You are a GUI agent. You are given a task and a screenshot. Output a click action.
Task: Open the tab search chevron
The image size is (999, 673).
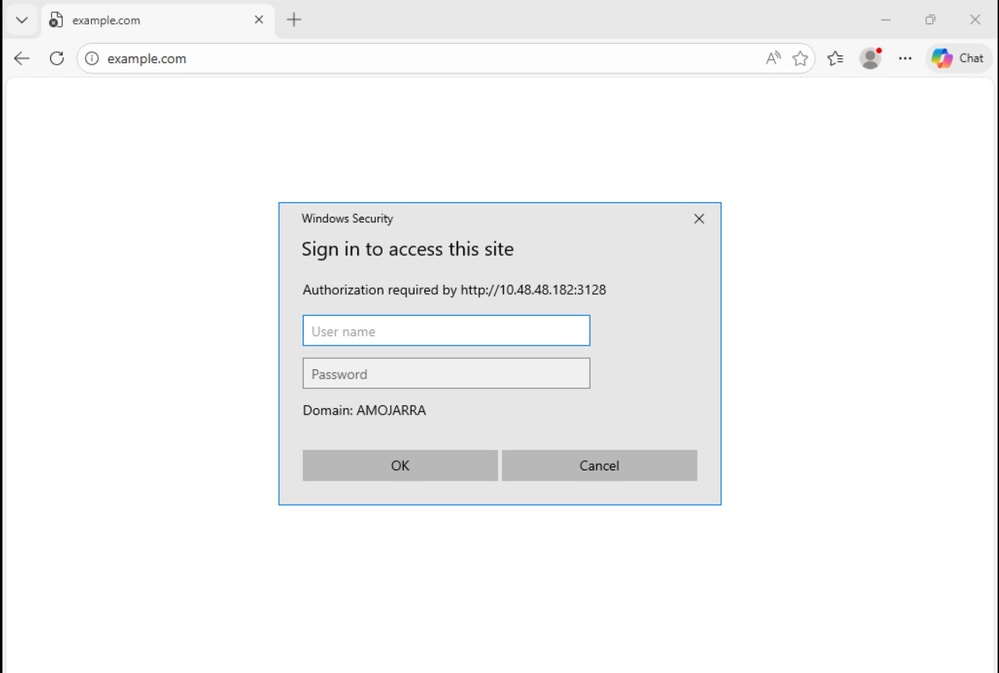[21, 19]
